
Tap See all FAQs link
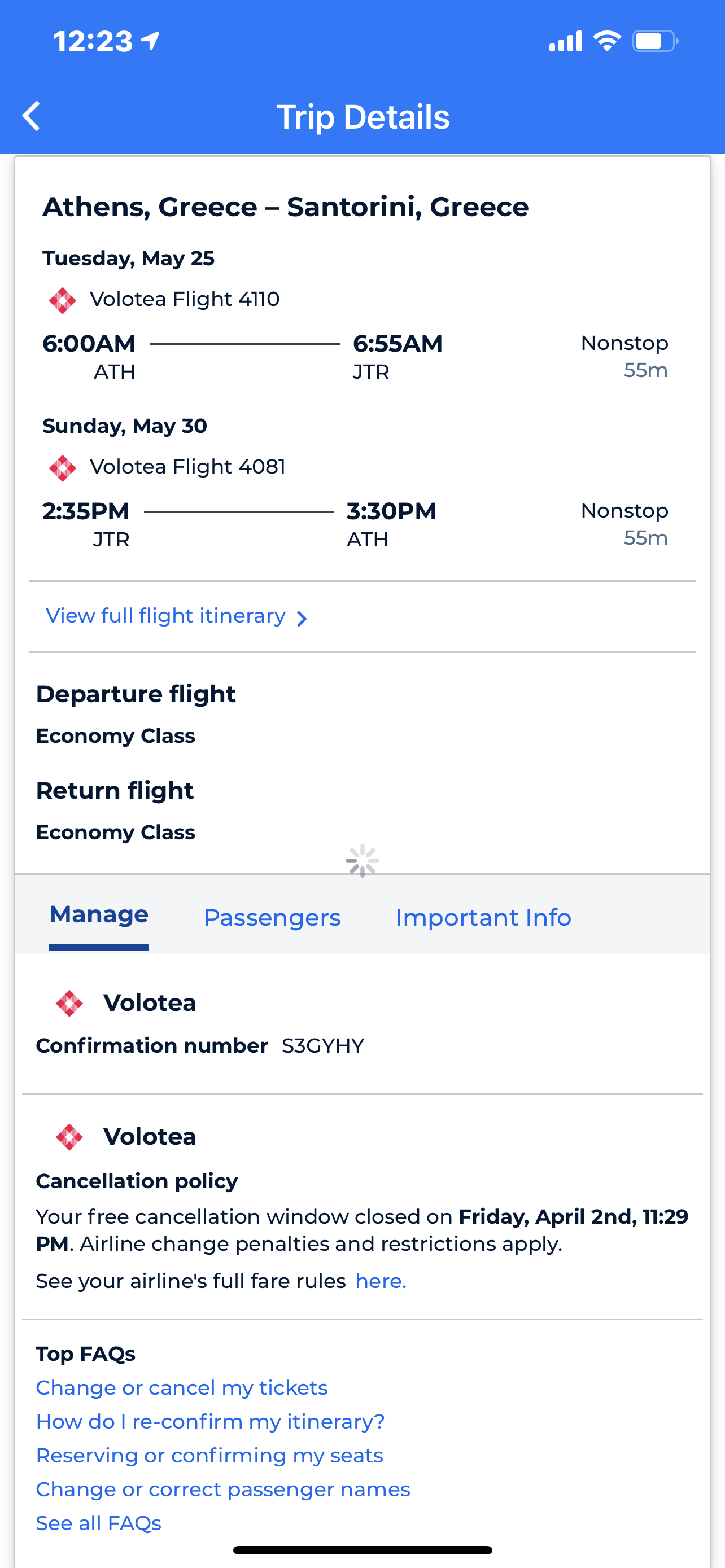[99, 1523]
